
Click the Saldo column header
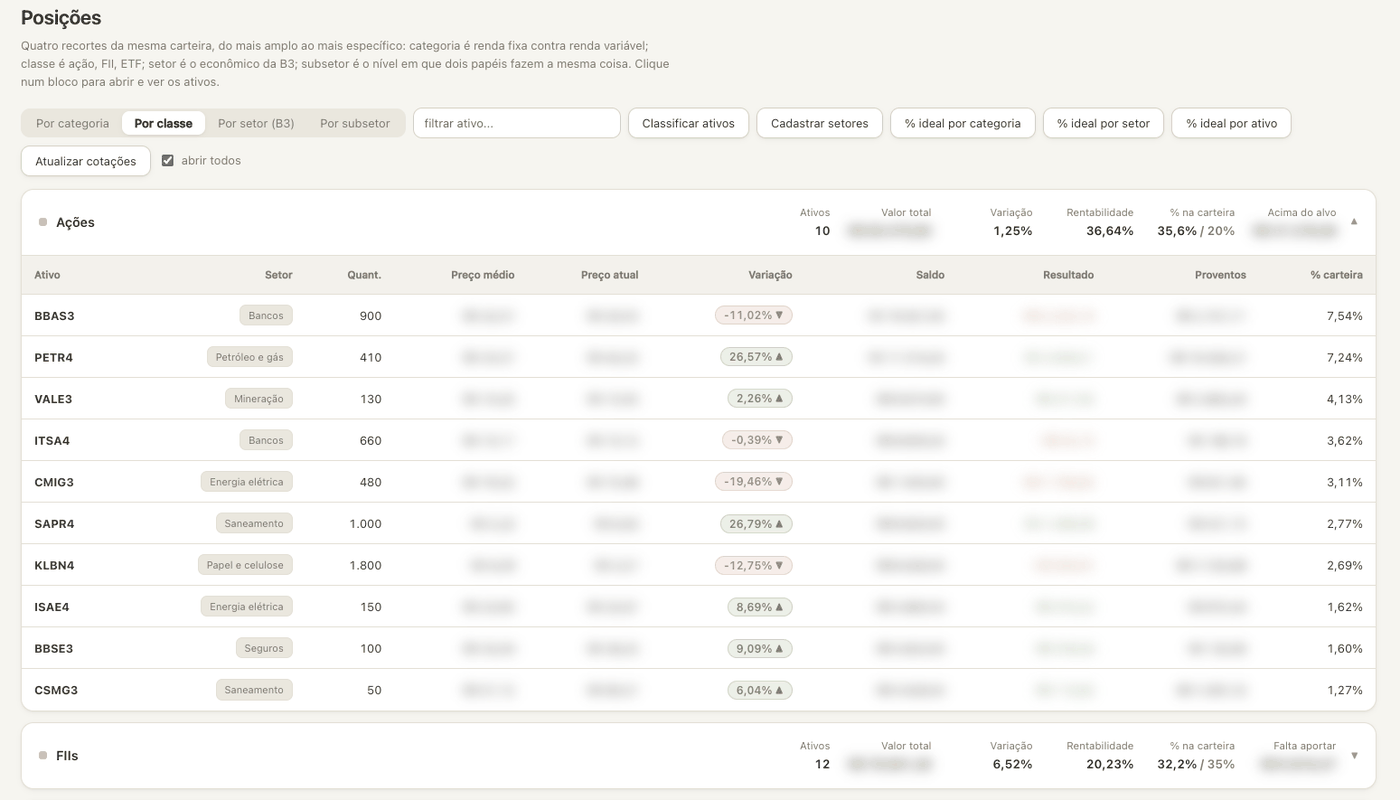[x=930, y=275]
